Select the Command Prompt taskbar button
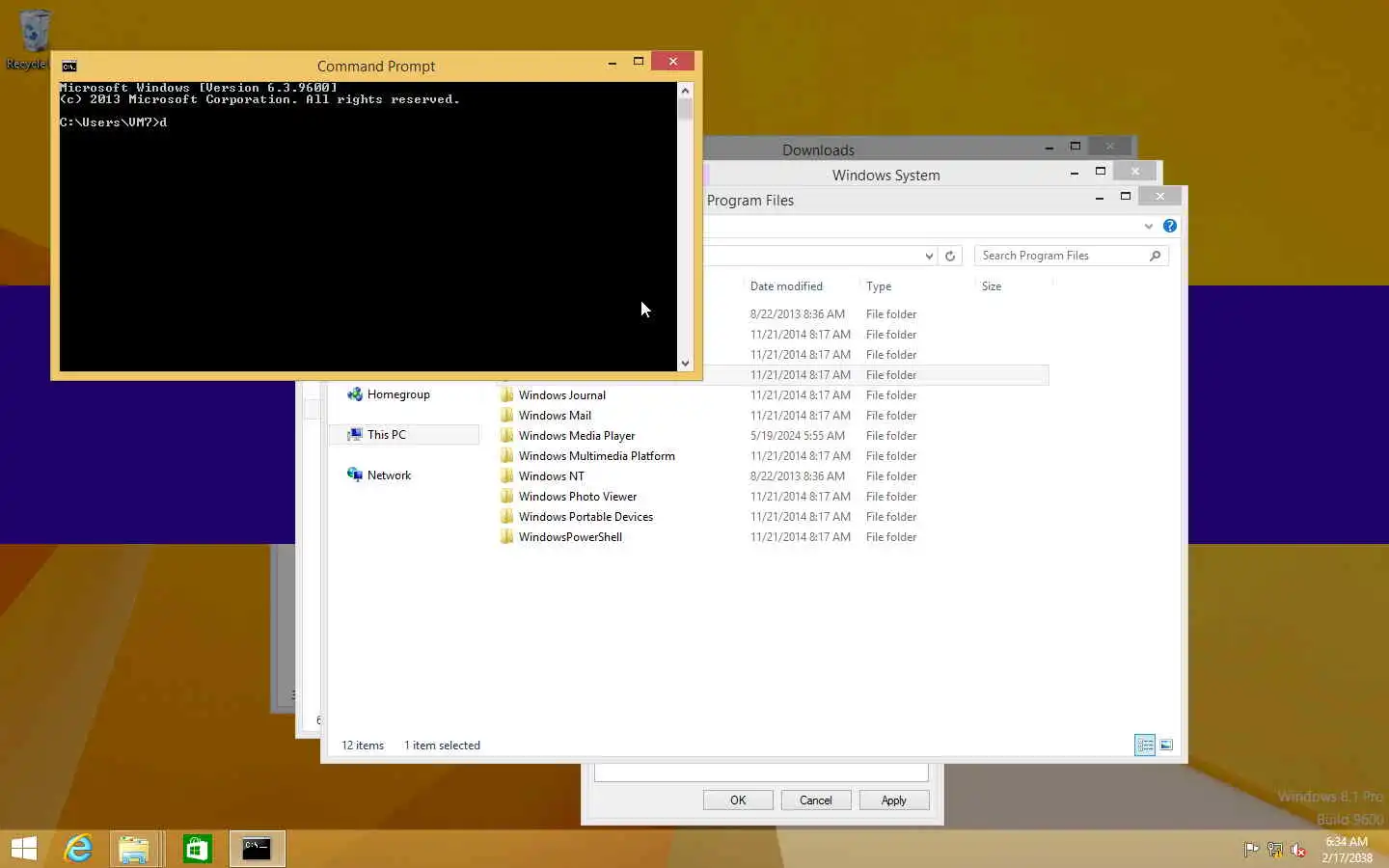 coord(257,849)
